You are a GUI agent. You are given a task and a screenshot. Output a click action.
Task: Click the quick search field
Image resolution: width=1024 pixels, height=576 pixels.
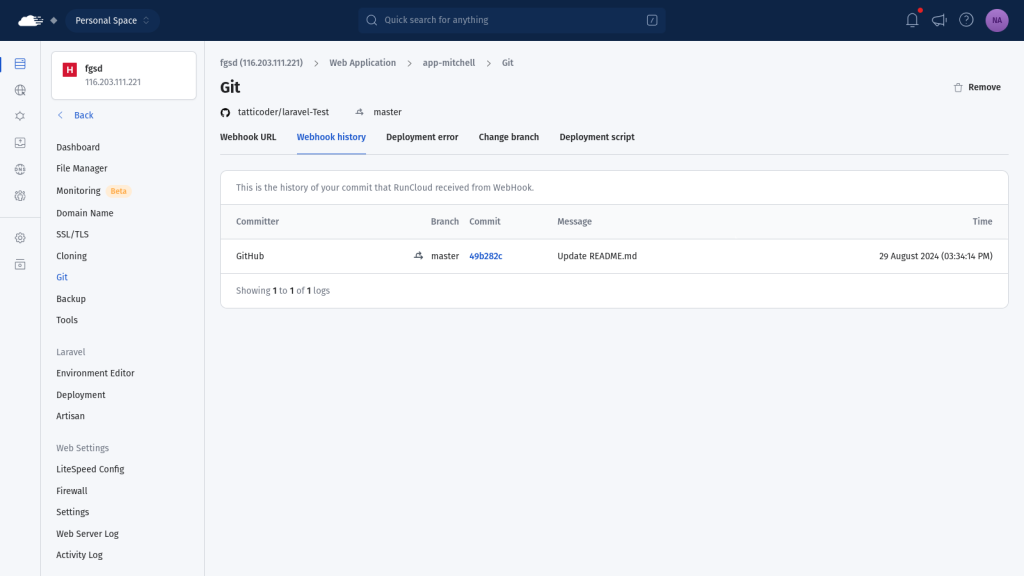point(511,20)
